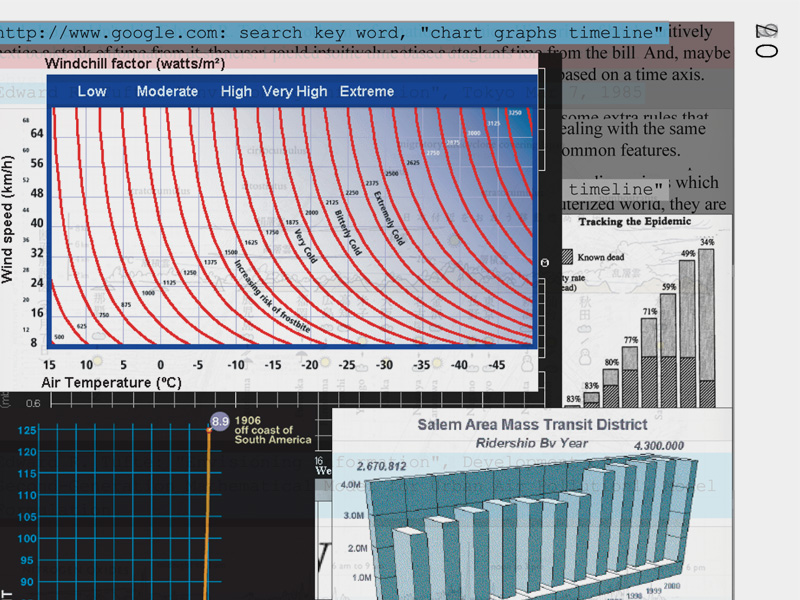
Task: Click the Tracking the Epidemic title
Action: [634, 221]
